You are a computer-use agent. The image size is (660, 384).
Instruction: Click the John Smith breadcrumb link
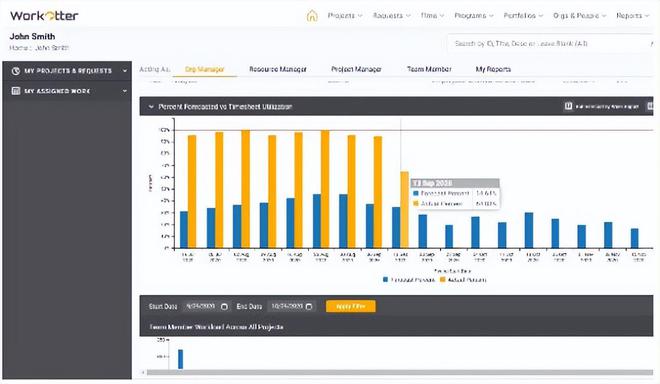[x=51, y=48]
